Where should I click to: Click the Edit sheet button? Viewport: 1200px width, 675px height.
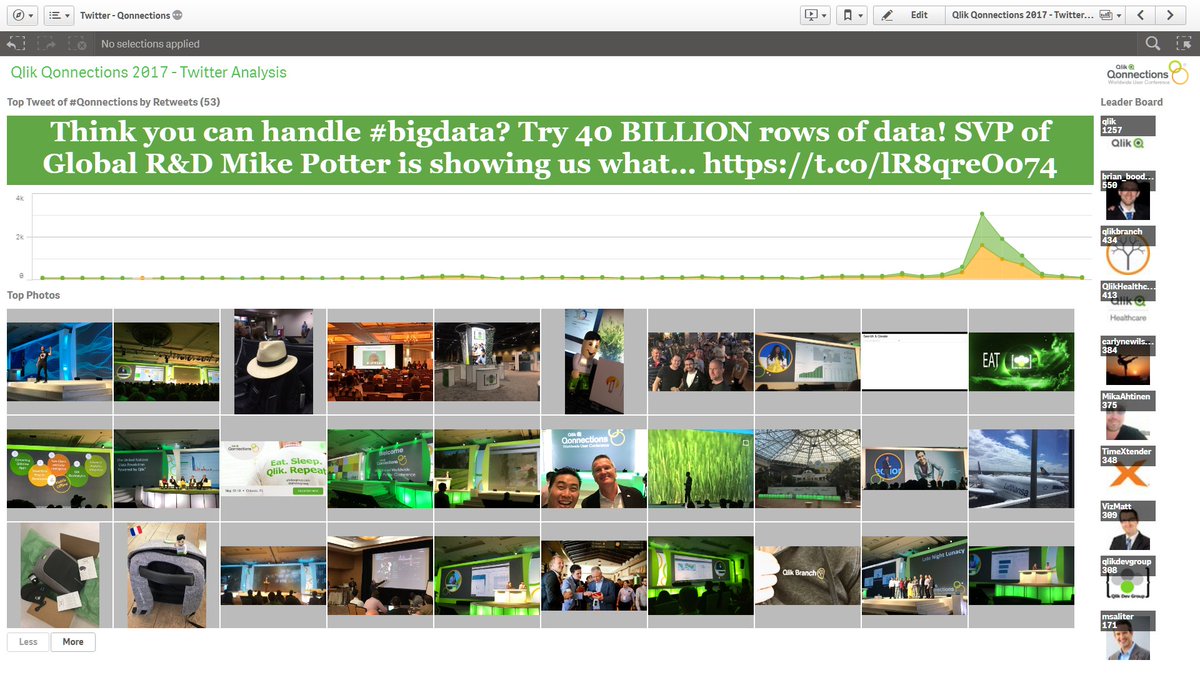[x=908, y=15]
